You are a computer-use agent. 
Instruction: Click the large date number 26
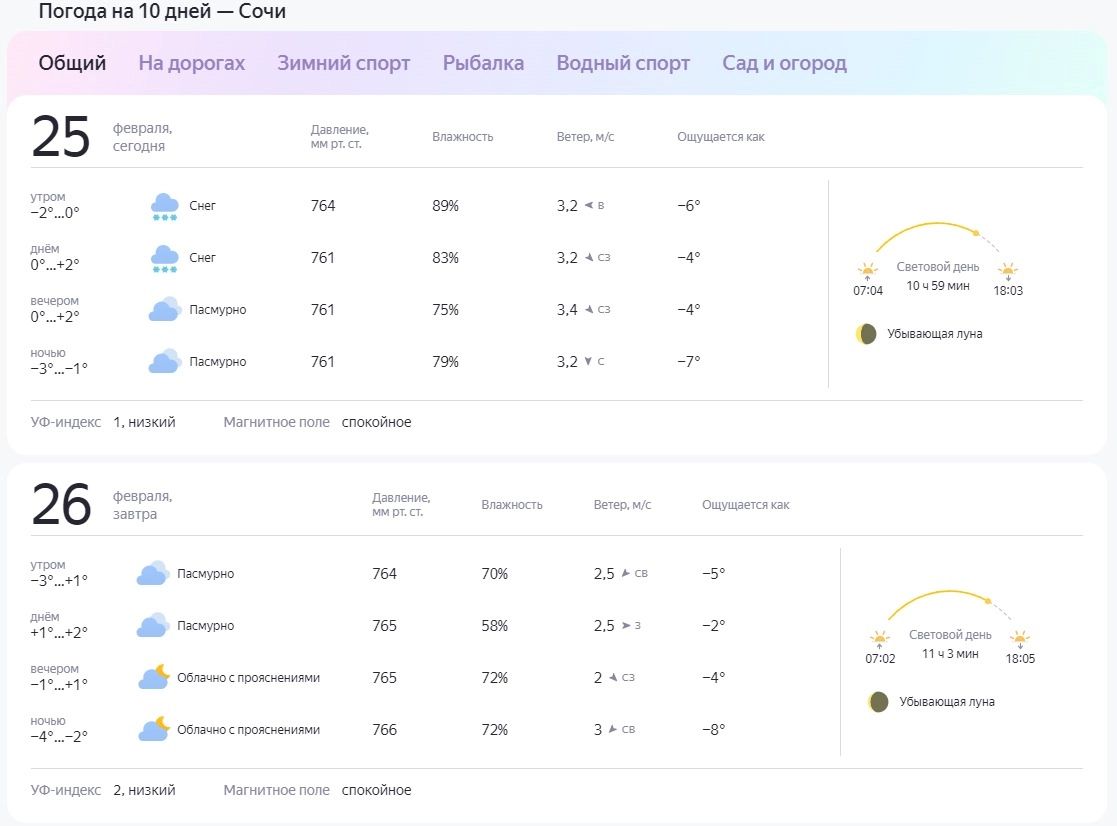61,505
